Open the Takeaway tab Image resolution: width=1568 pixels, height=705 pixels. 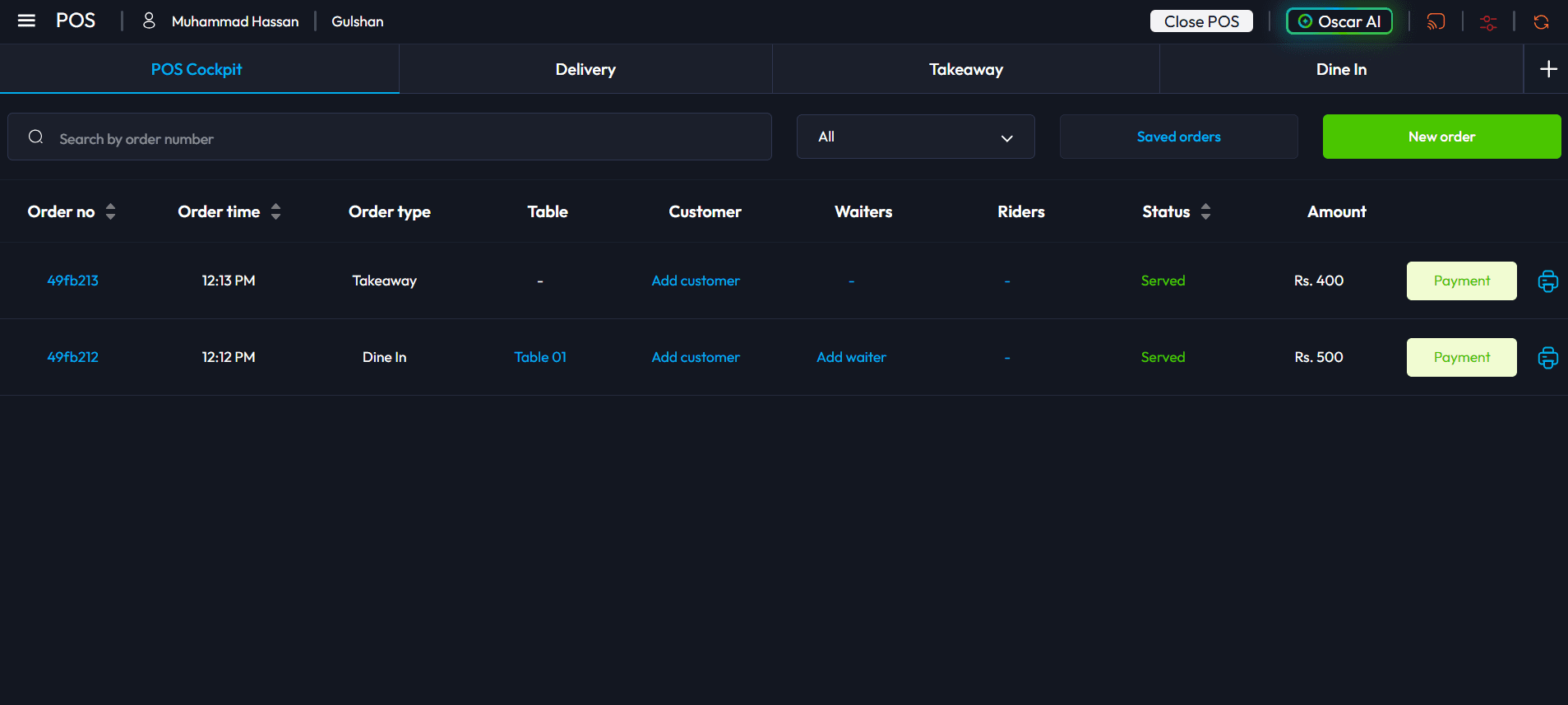pyautogui.click(x=966, y=69)
